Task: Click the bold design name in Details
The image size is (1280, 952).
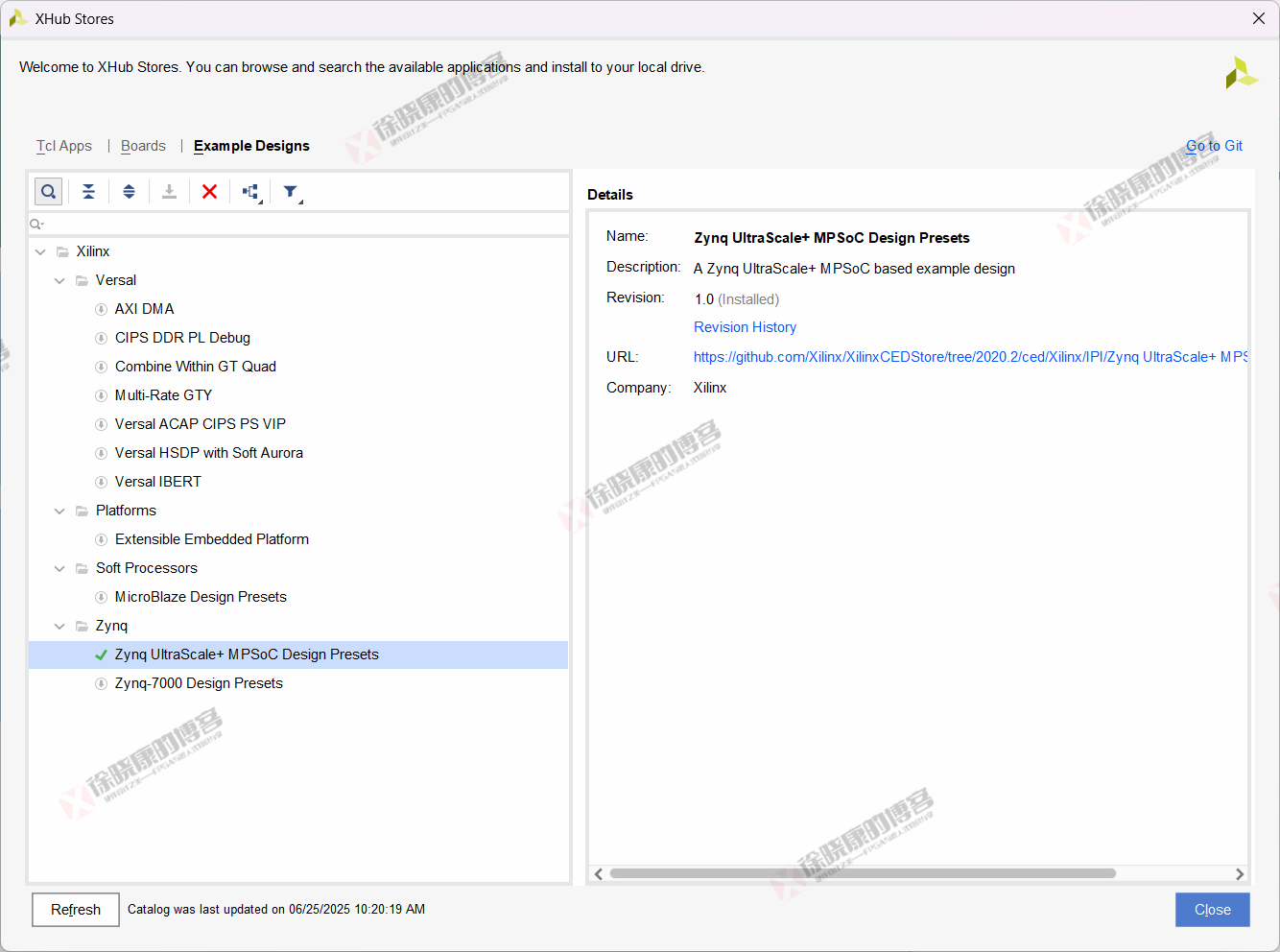Action: [832, 238]
